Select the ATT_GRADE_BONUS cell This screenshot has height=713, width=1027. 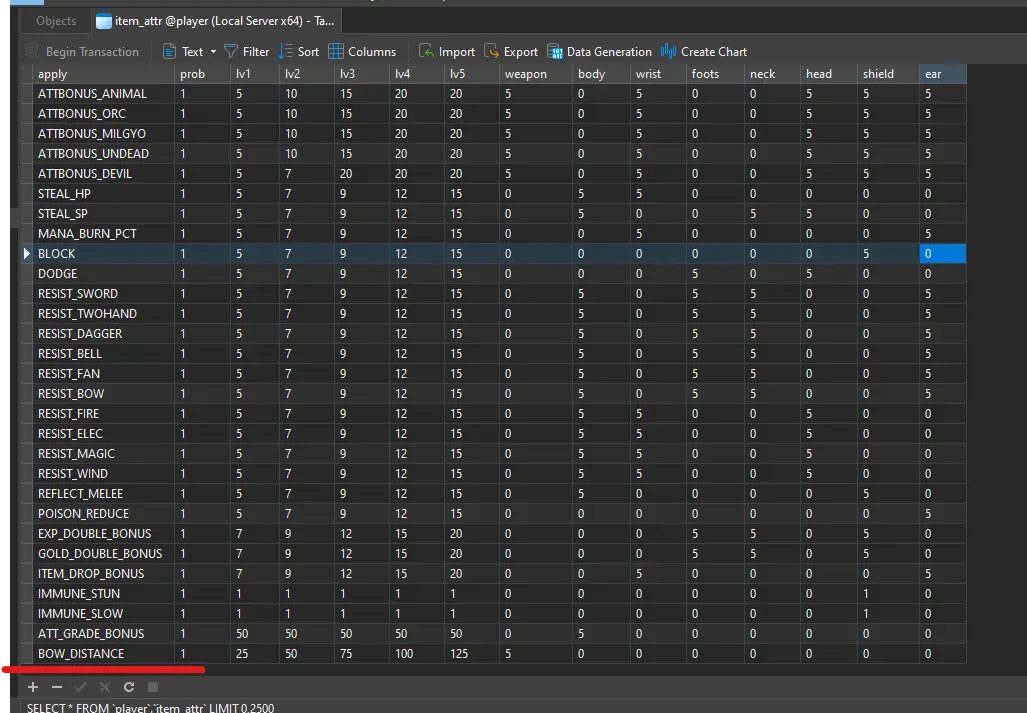click(103, 633)
